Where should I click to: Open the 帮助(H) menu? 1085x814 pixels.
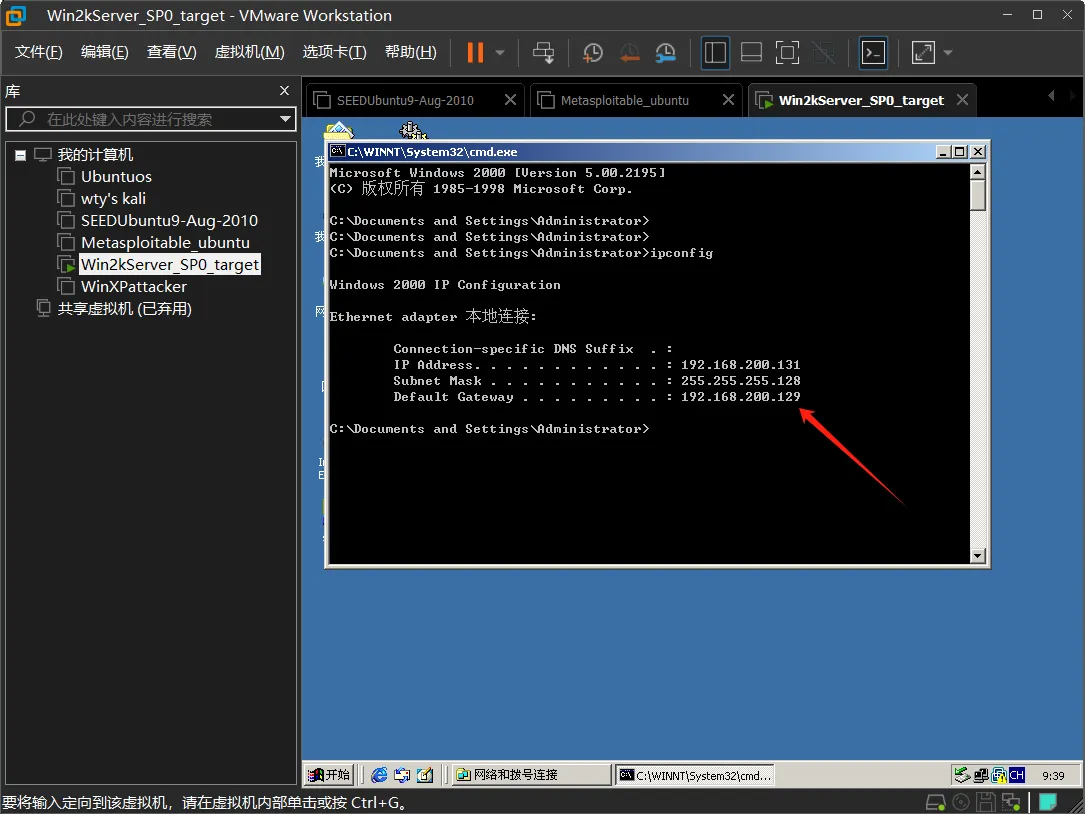coord(410,52)
